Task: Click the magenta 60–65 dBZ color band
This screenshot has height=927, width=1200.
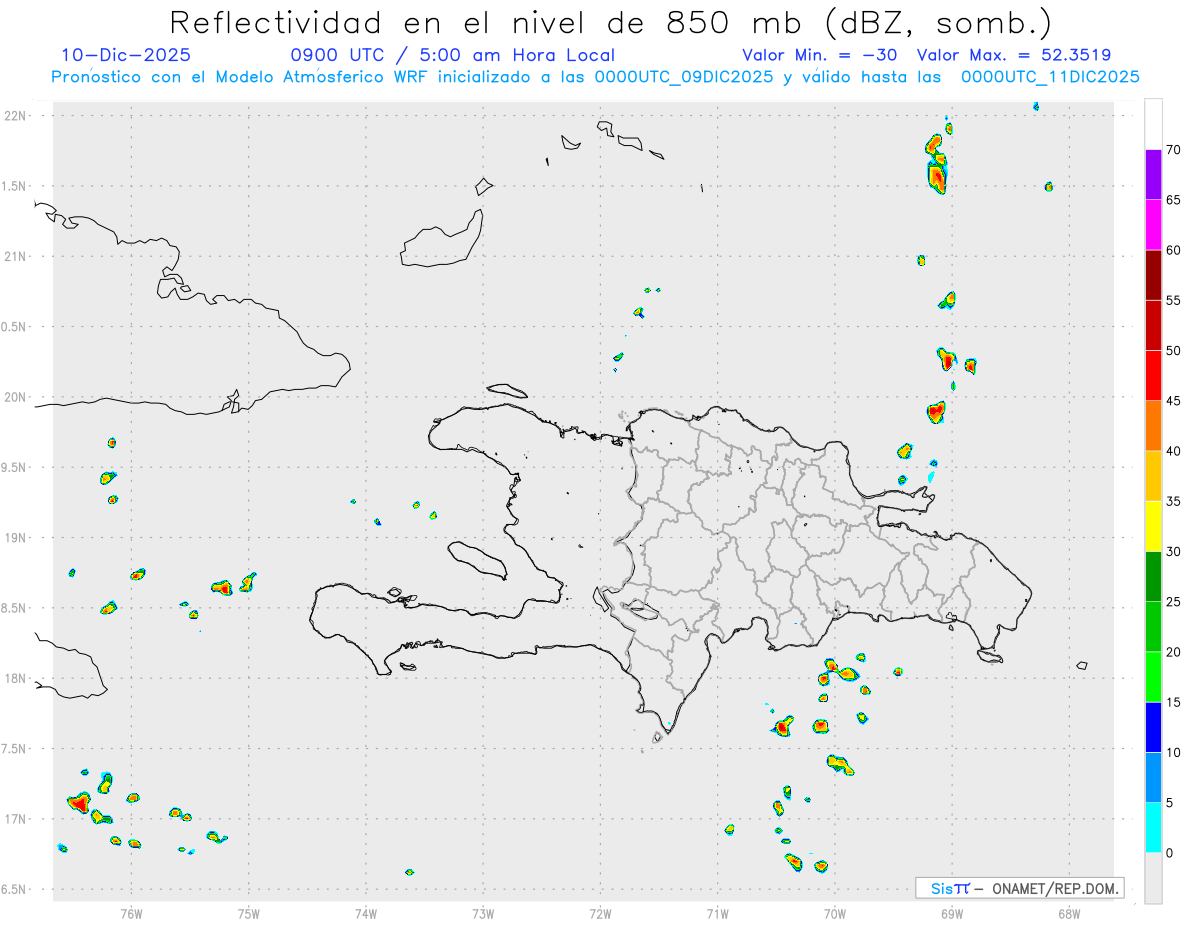Action: [1153, 224]
